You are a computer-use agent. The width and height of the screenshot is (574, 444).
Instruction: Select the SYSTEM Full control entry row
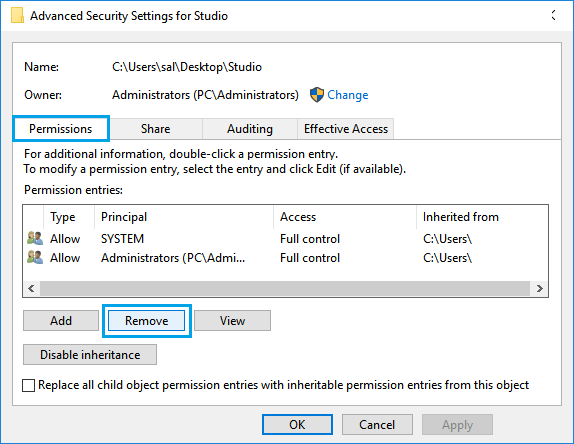[x=286, y=239]
